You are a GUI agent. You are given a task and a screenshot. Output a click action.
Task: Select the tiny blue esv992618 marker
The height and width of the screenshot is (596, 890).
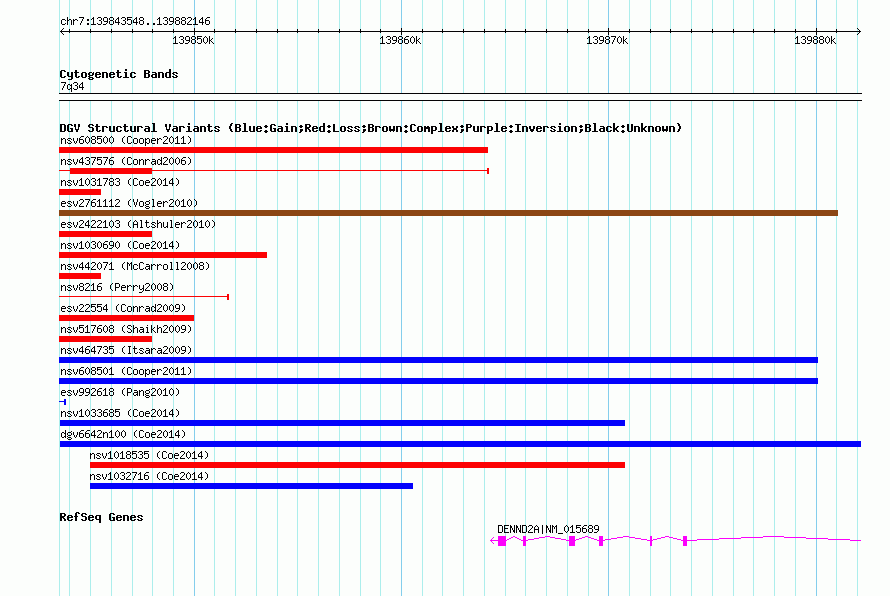[x=63, y=402]
